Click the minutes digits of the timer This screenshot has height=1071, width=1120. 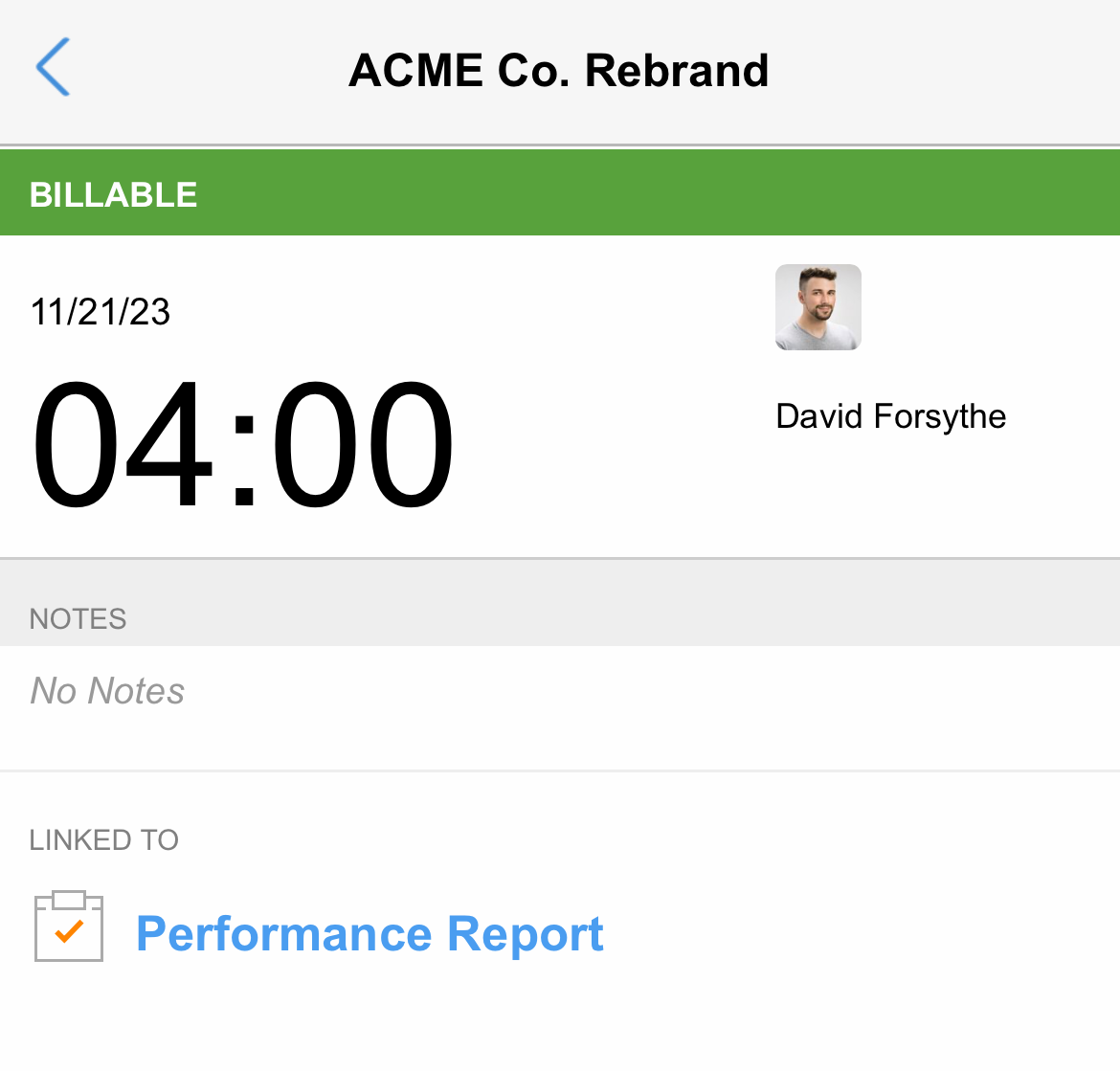363,443
